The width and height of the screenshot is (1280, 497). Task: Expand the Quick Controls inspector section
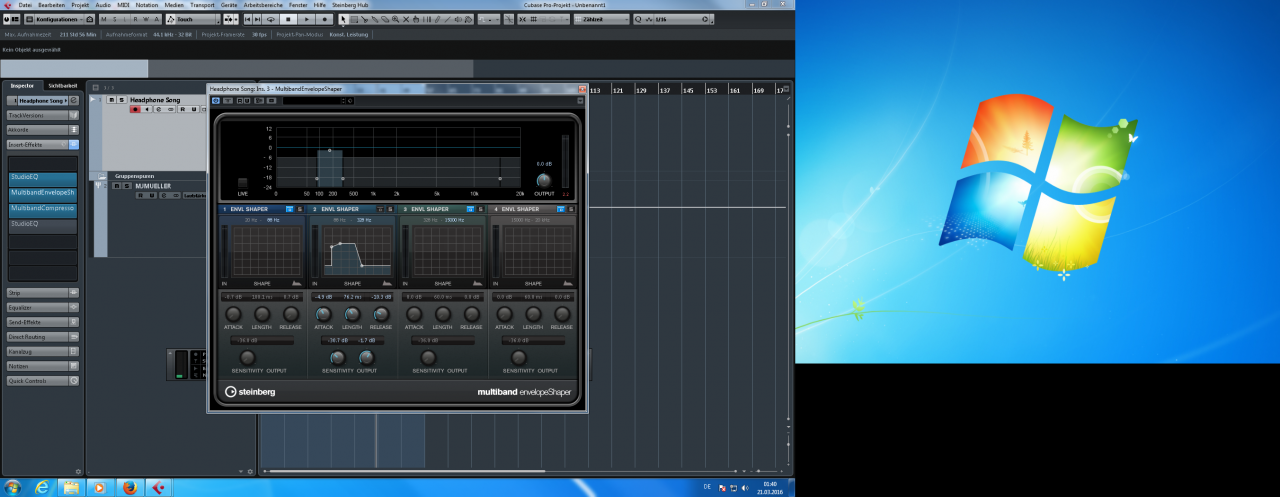point(43,381)
